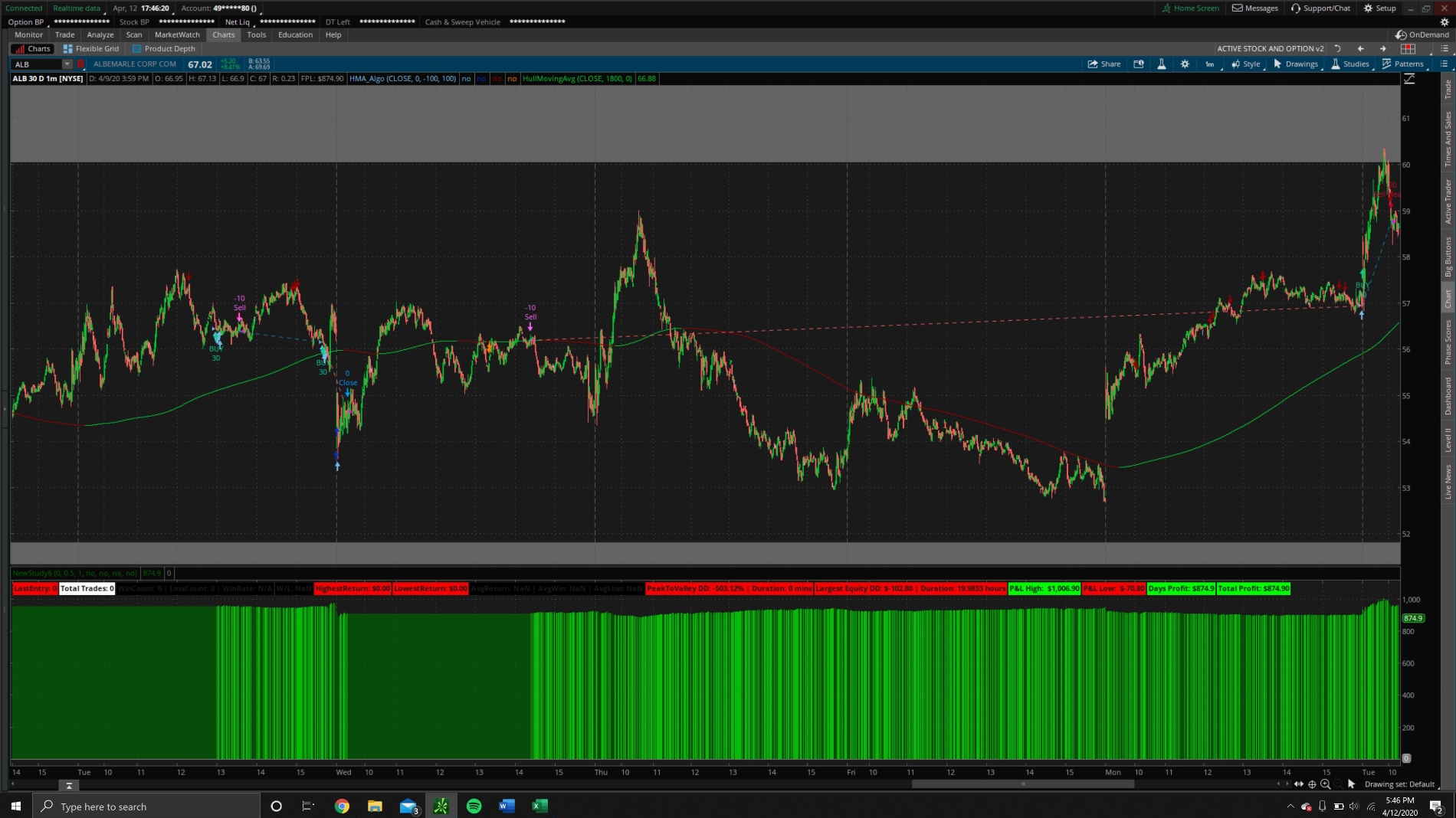Click the flask icon next to chart settings gear
This screenshot has width=1456, height=818.
pyautogui.click(x=1162, y=64)
